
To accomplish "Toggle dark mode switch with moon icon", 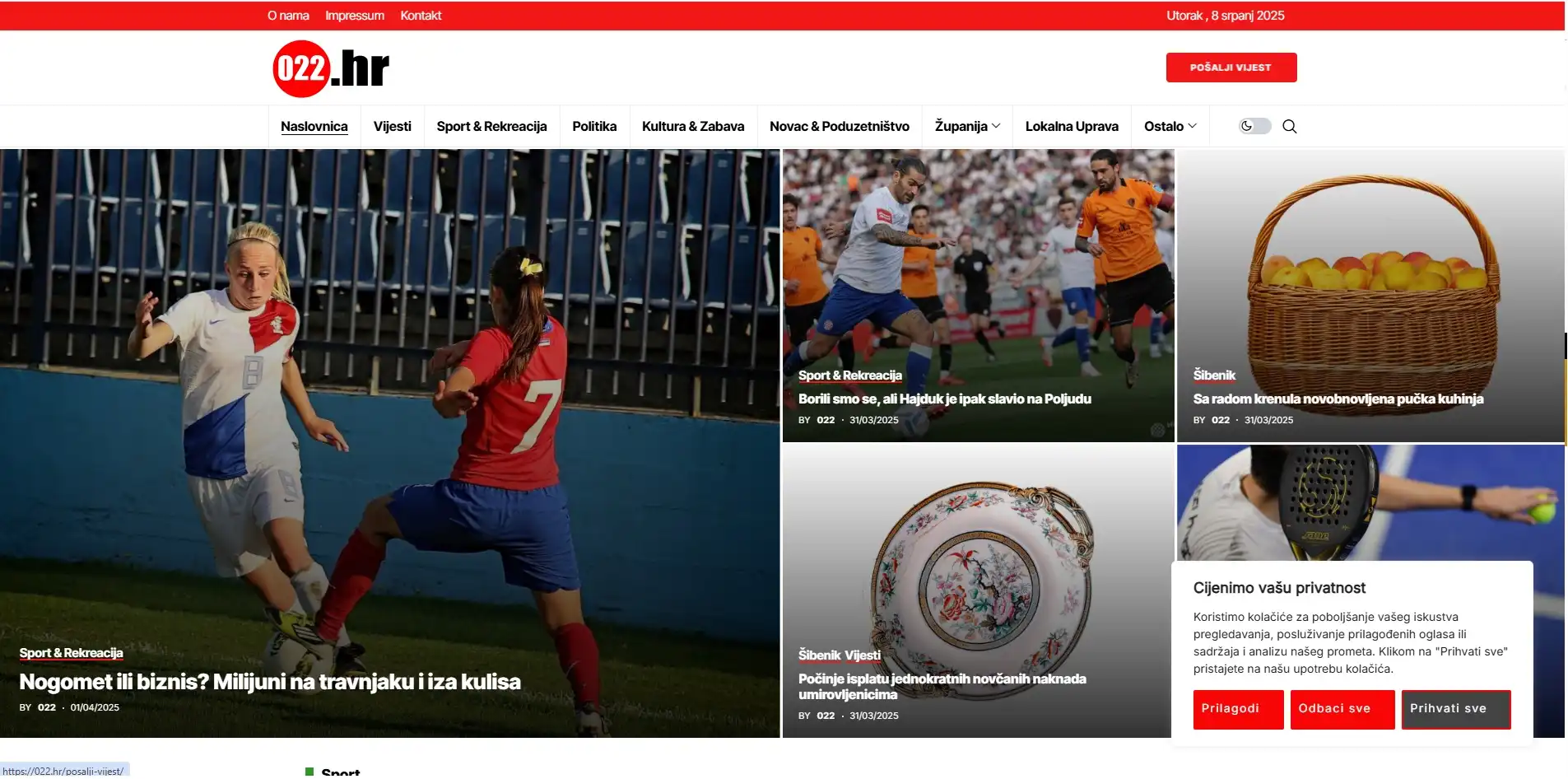I will [x=1254, y=126].
